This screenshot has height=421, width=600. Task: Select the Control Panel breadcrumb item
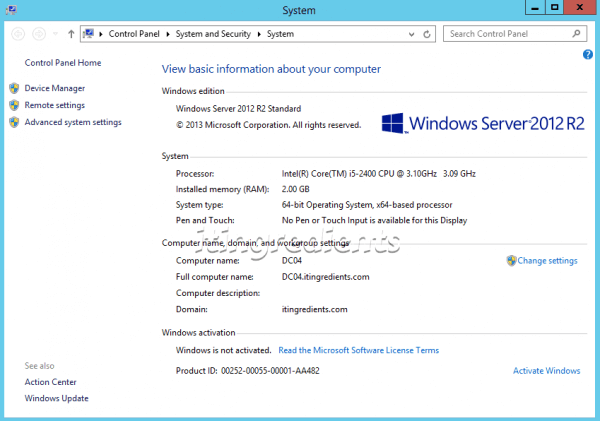point(135,34)
